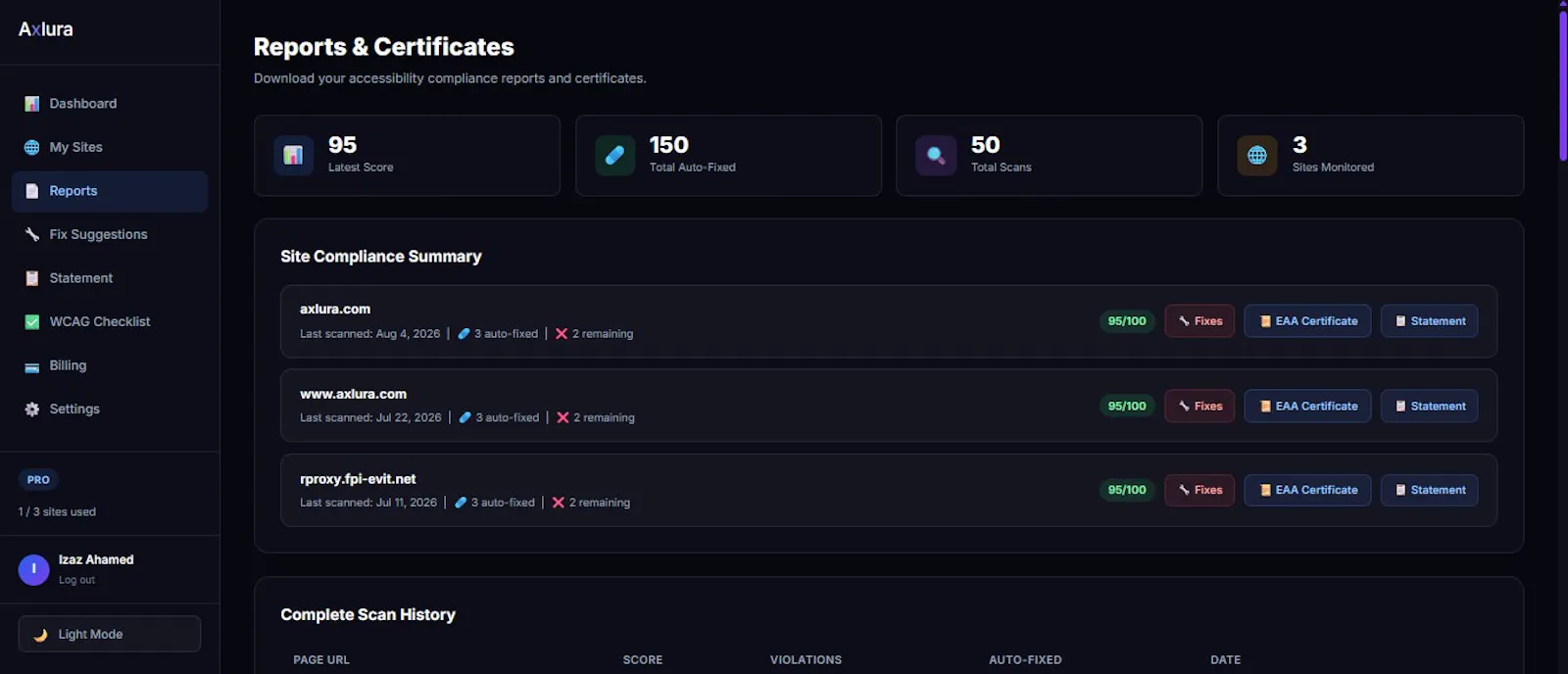The image size is (1568, 674).
Task: Click the Settings gear icon
Action: point(32,409)
